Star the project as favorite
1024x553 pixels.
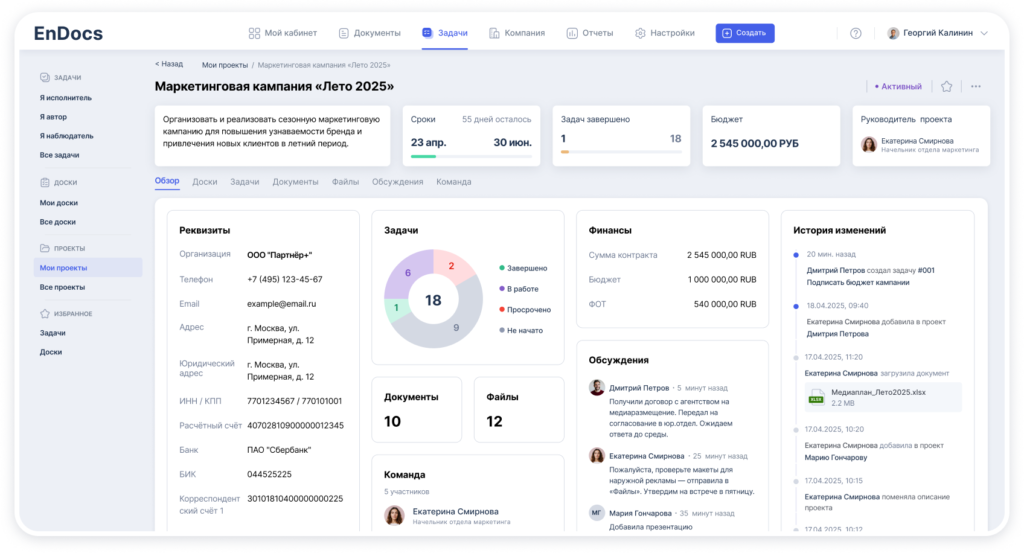pyautogui.click(x=946, y=87)
